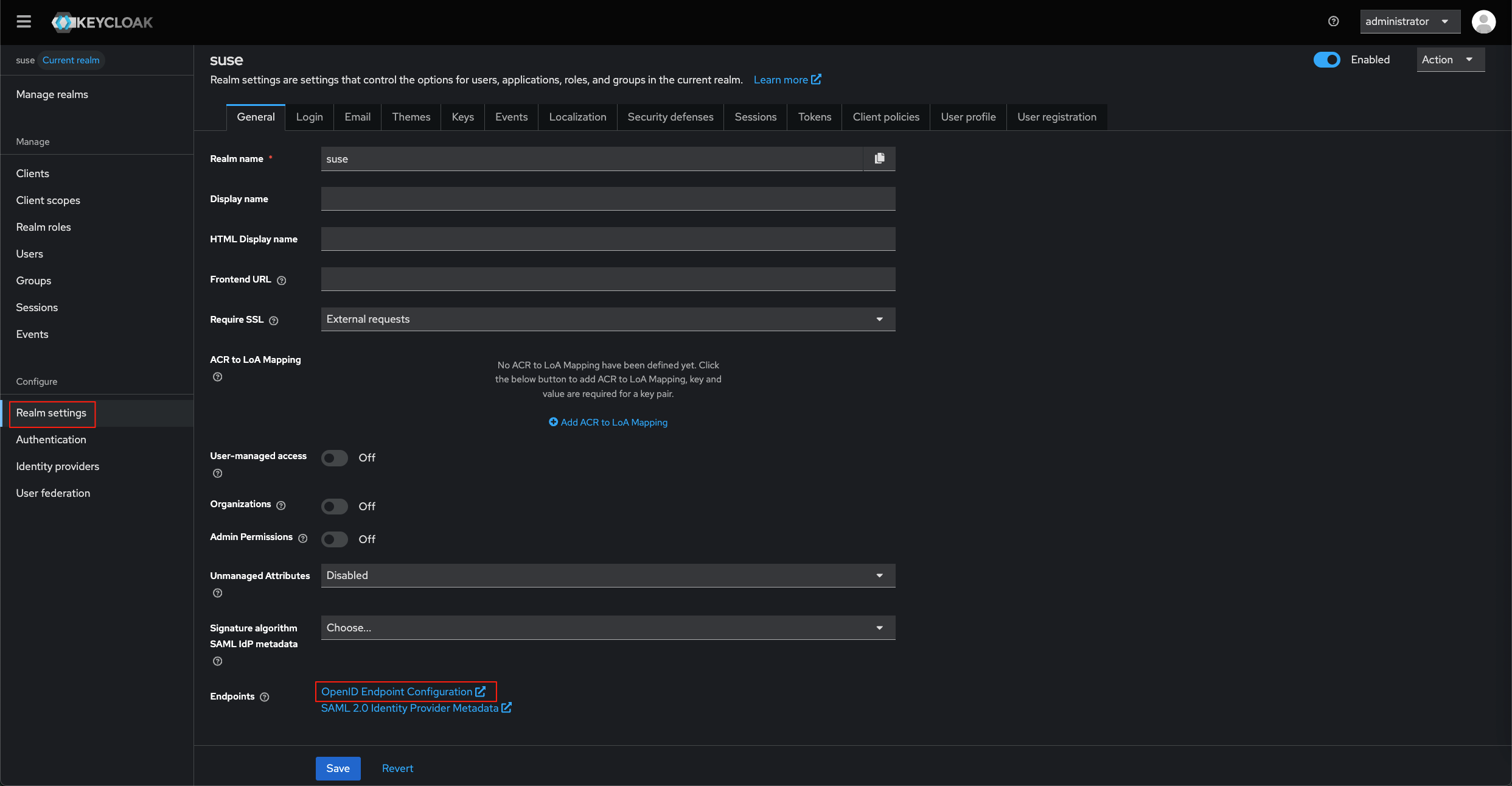Click the Organizations help icon

(x=280, y=505)
